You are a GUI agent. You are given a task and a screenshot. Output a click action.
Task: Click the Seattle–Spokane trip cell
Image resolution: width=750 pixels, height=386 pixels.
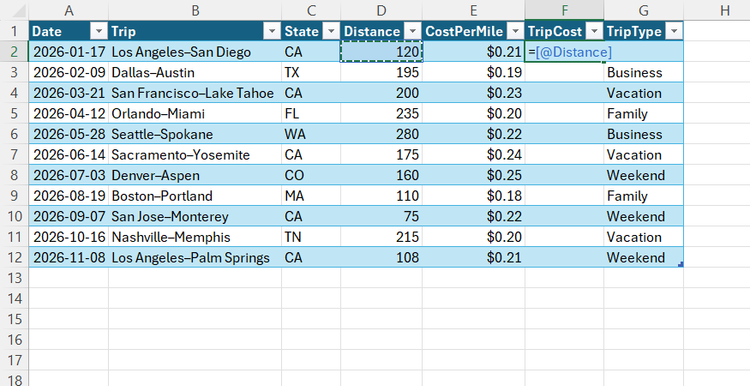(x=195, y=134)
